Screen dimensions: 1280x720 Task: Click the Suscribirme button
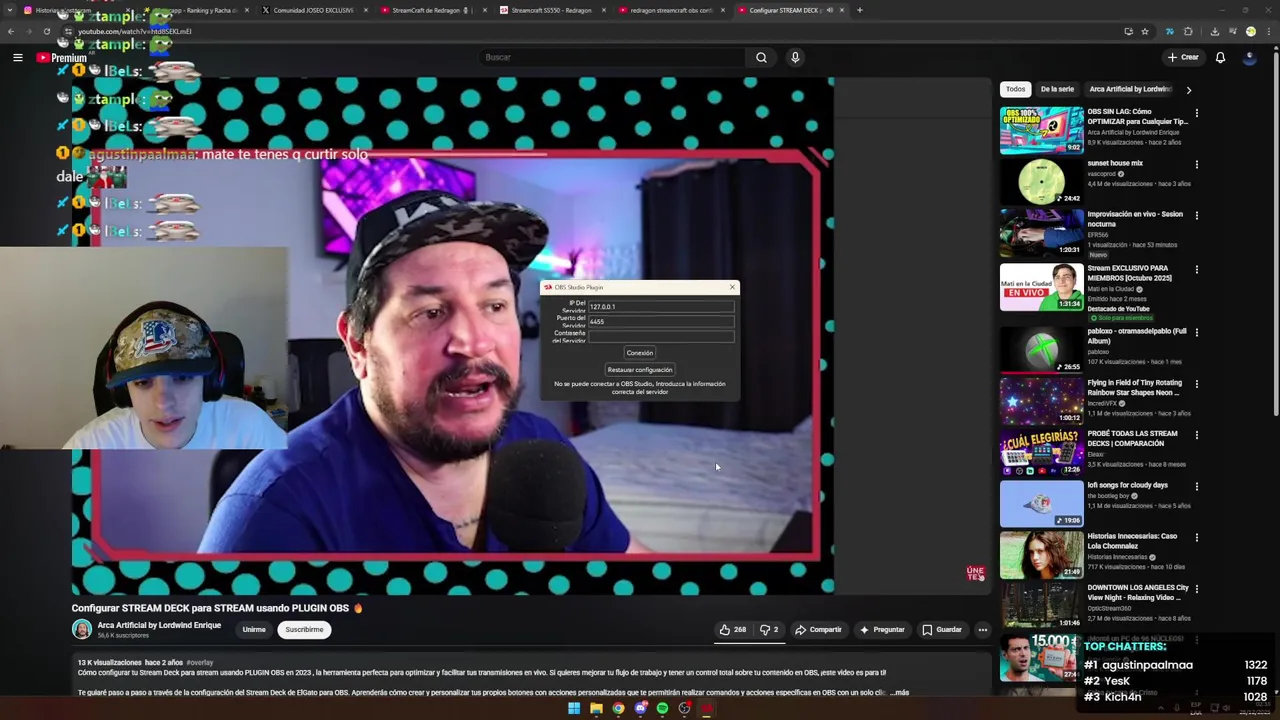point(304,630)
